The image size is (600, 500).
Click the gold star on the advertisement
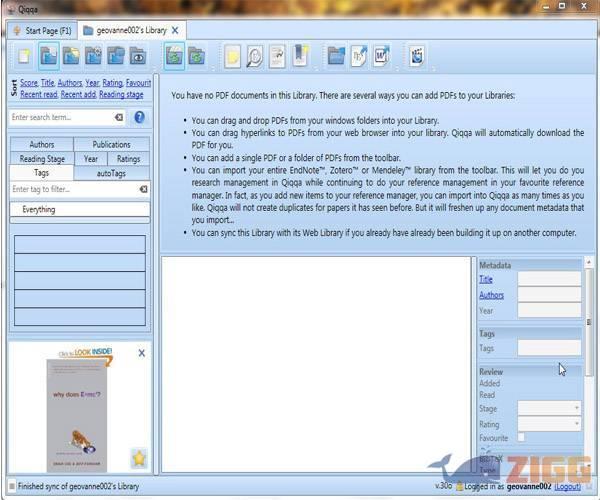pos(139,458)
